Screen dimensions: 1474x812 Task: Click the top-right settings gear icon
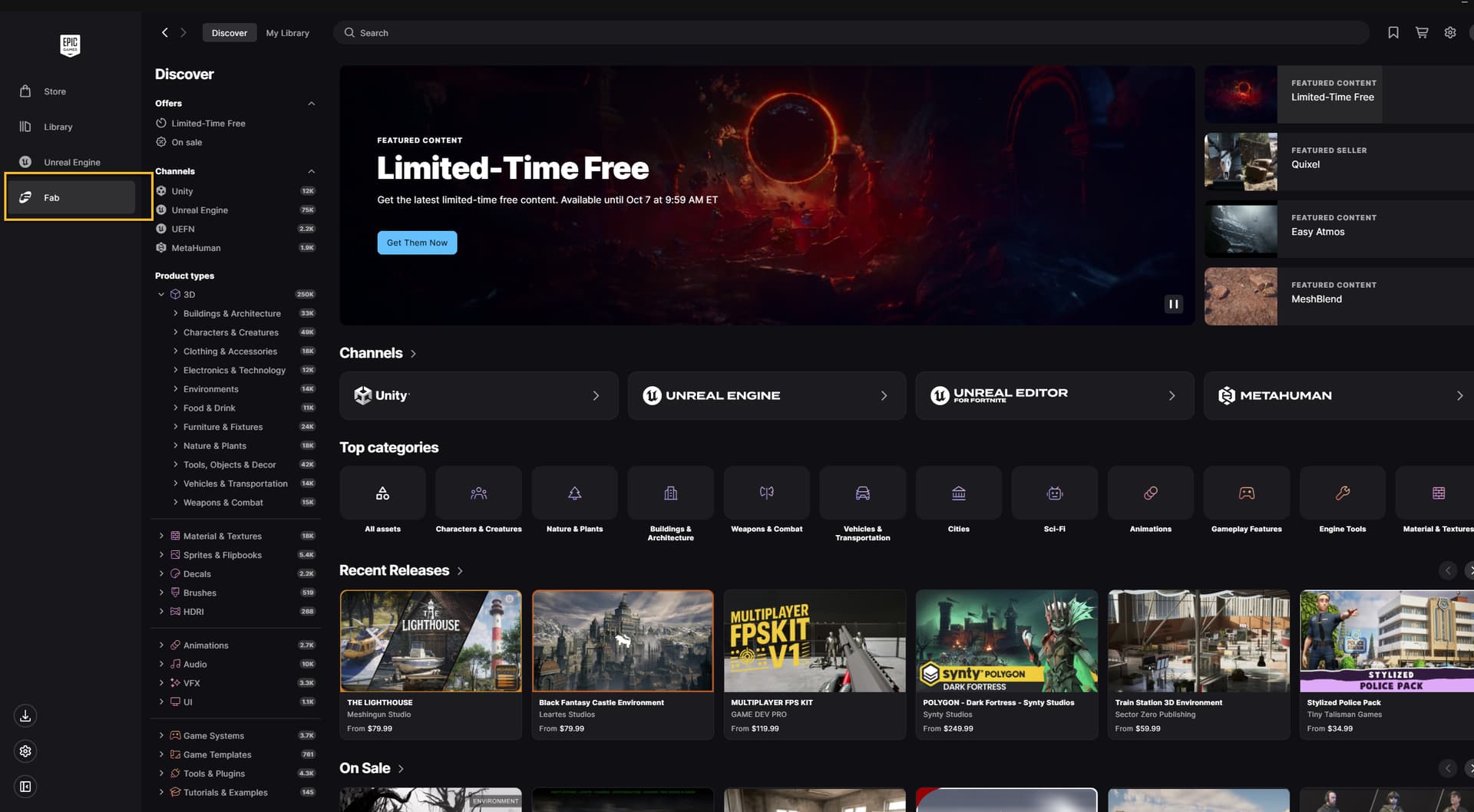click(x=1449, y=33)
